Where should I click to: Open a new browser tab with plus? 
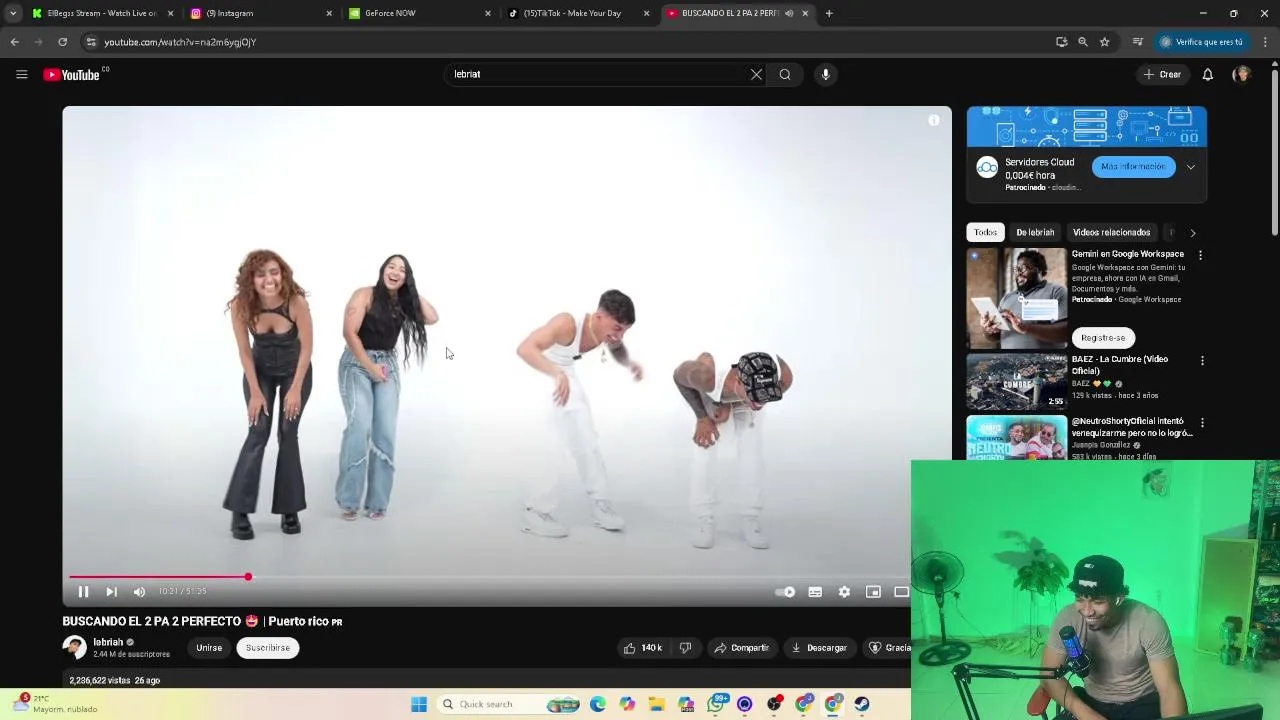point(829,13)
